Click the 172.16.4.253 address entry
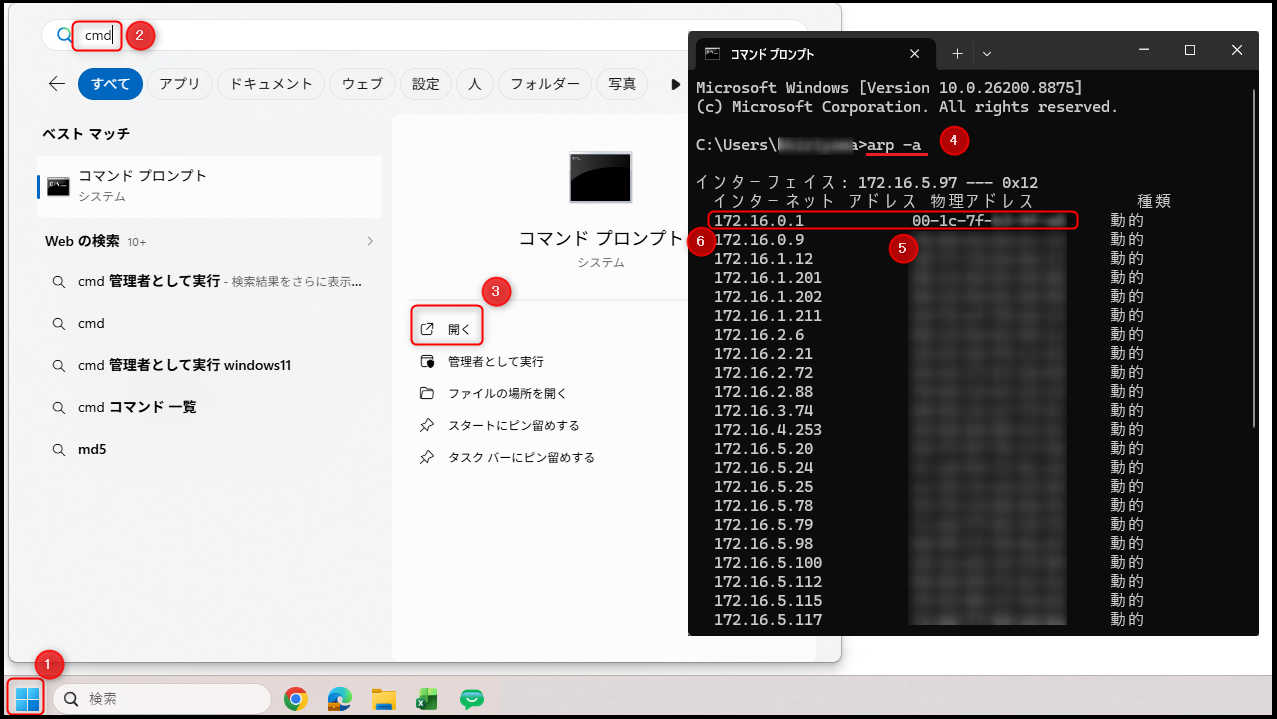Viewport: 1277px width, 719px height. (x=768, y=430)
